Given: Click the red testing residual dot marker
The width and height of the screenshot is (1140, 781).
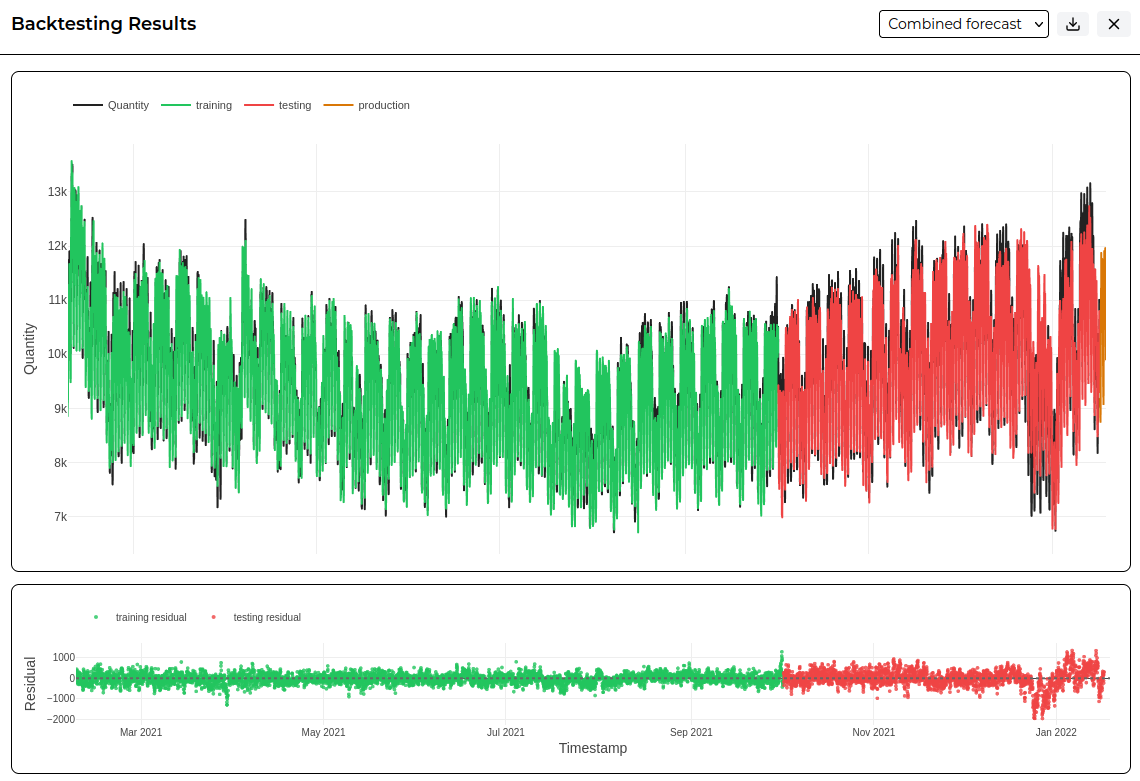Looking at the screenshot, I should (213, 617).
